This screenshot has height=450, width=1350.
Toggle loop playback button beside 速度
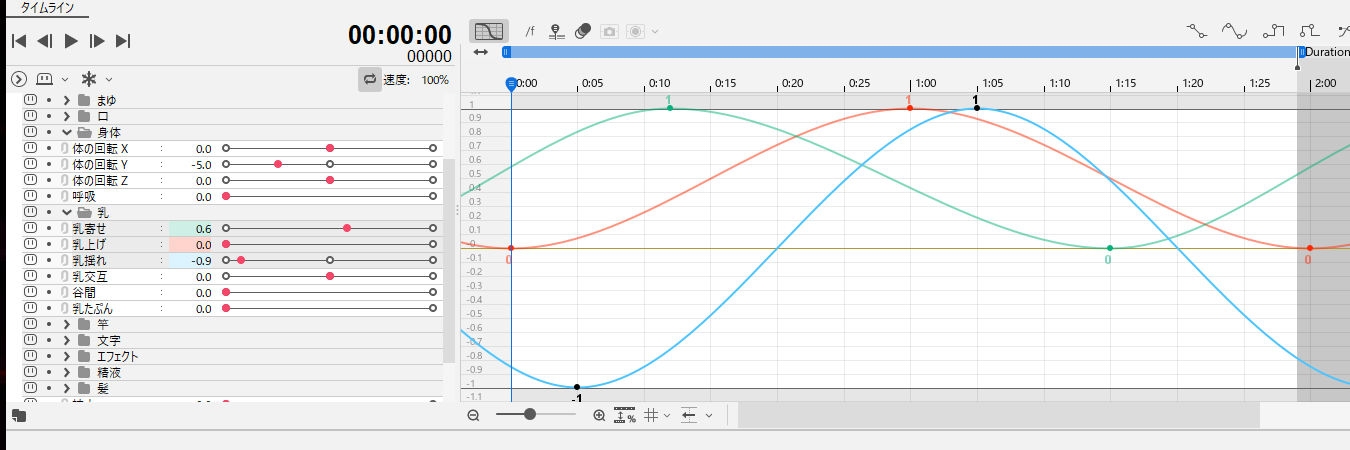point(370,79)
